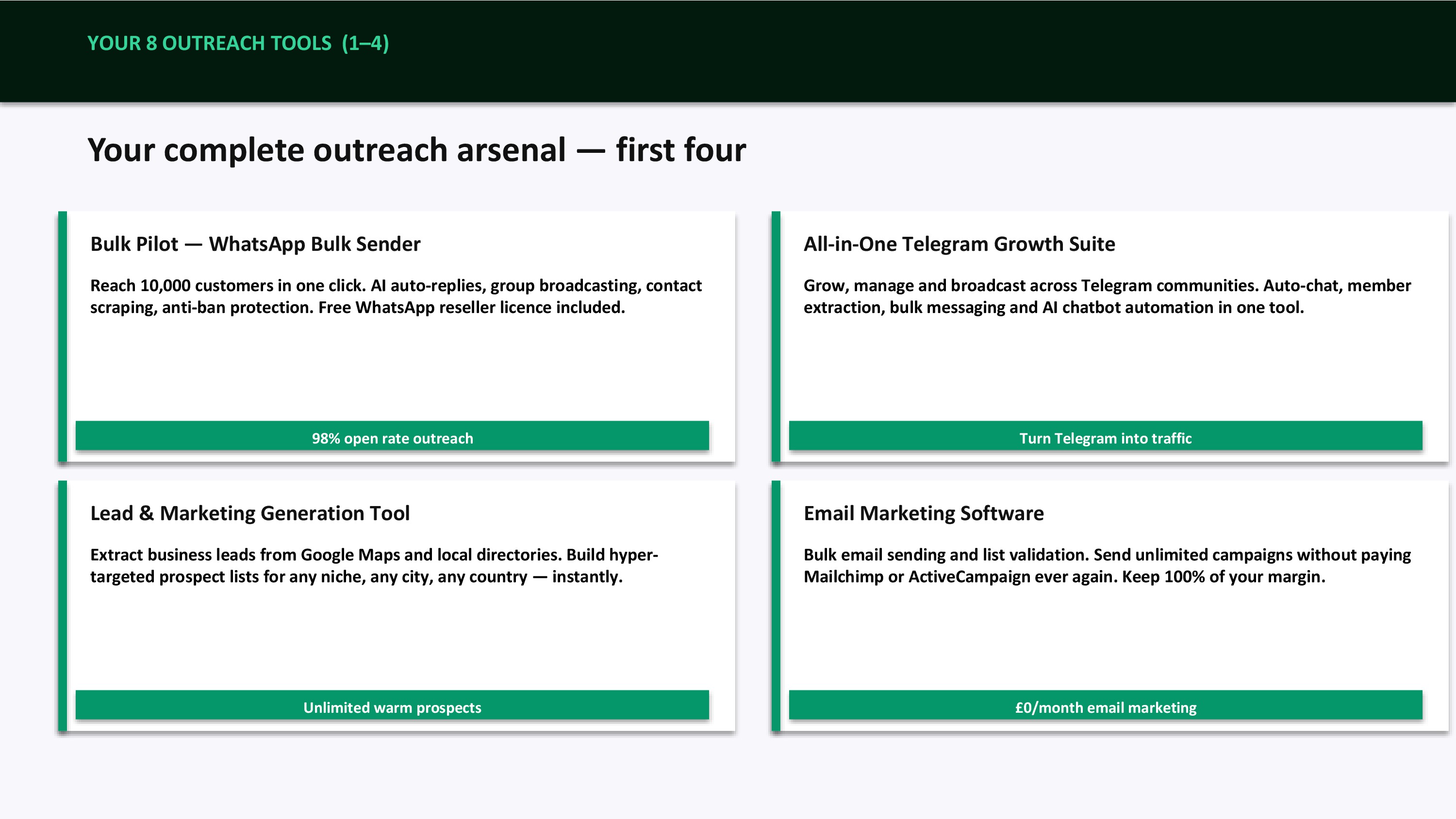The image size is (1456, 819).
Task: Click the 'Unlimited warm prospects' banner
Action: point(392,705)
